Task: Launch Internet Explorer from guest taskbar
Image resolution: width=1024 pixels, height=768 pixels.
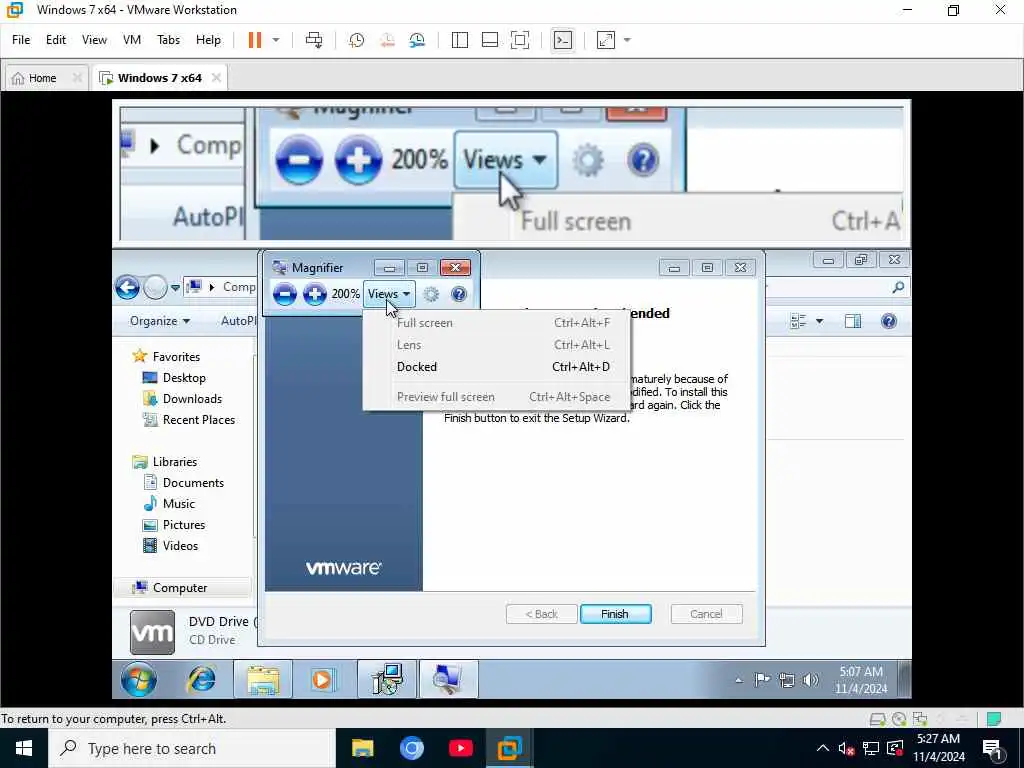Action: pyautogui.click(x=201, y=679)
